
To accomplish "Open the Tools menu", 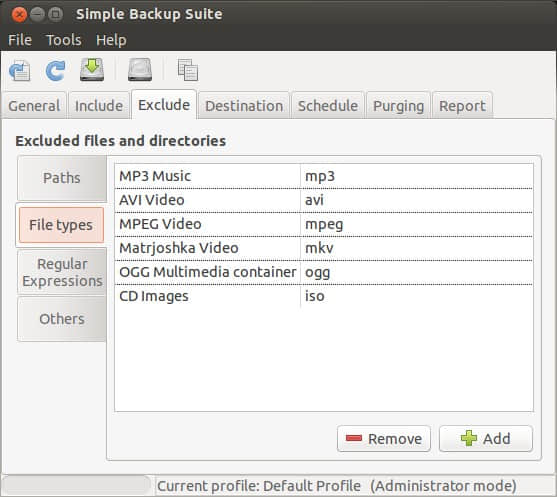I will pyautogui.click(x=64, y=40).
